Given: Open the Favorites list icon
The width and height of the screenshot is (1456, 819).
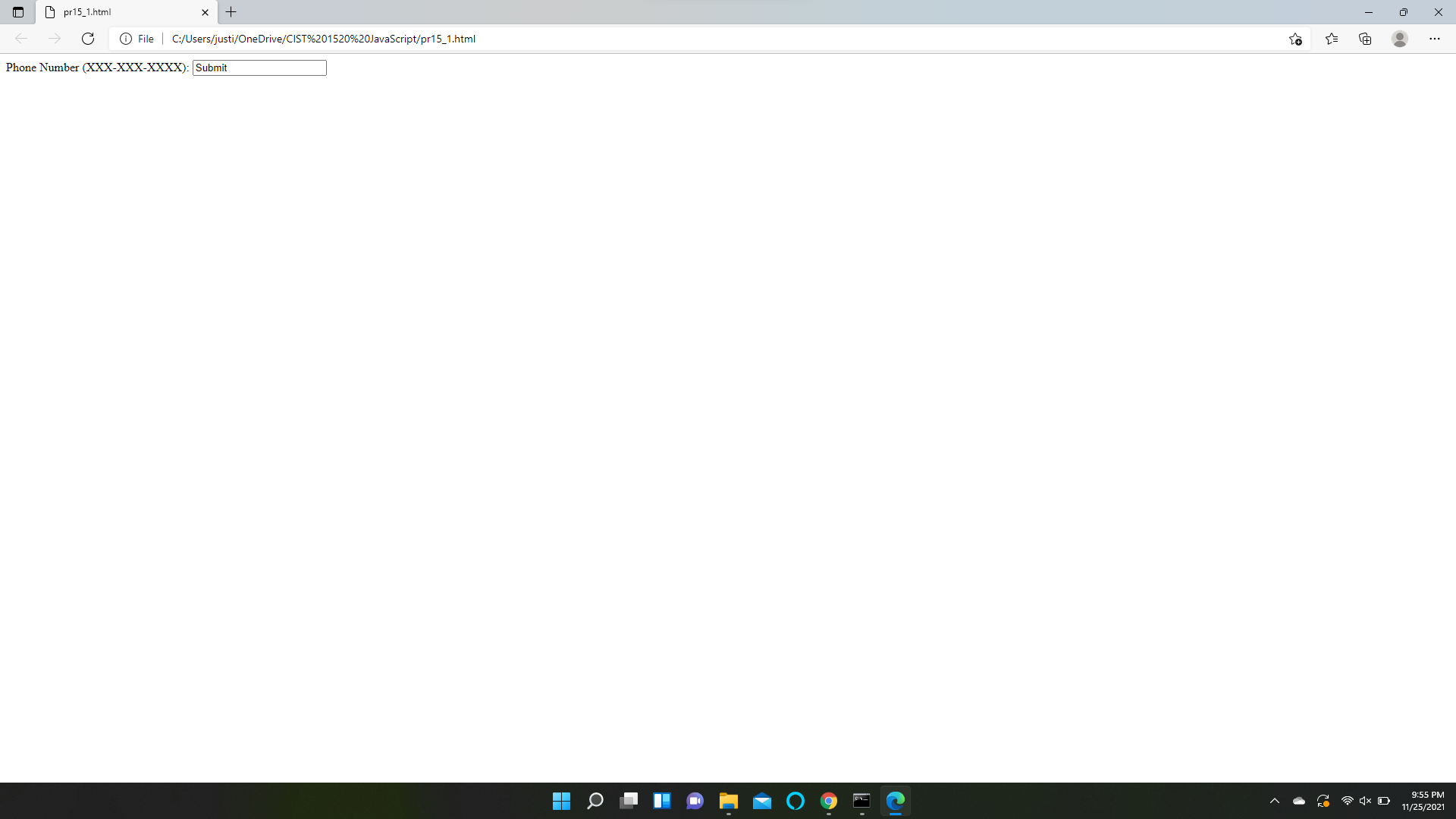Looking at the screenshot, I should 1332,39.
